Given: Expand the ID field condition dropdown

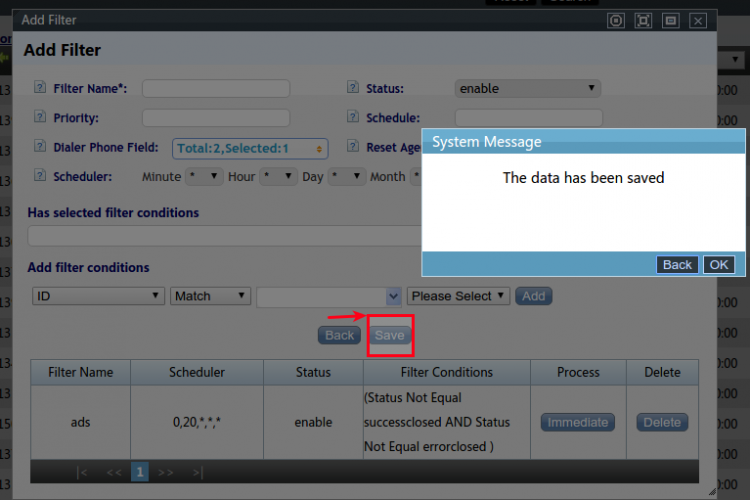Looking at the screenshot, I should pos(98,296).
